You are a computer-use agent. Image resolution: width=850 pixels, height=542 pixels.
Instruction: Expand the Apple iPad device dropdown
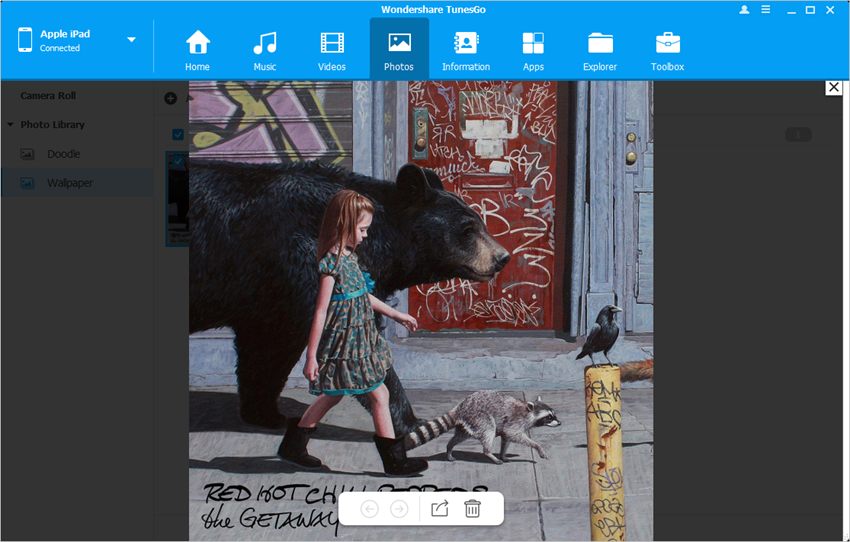tap(131, 40)
